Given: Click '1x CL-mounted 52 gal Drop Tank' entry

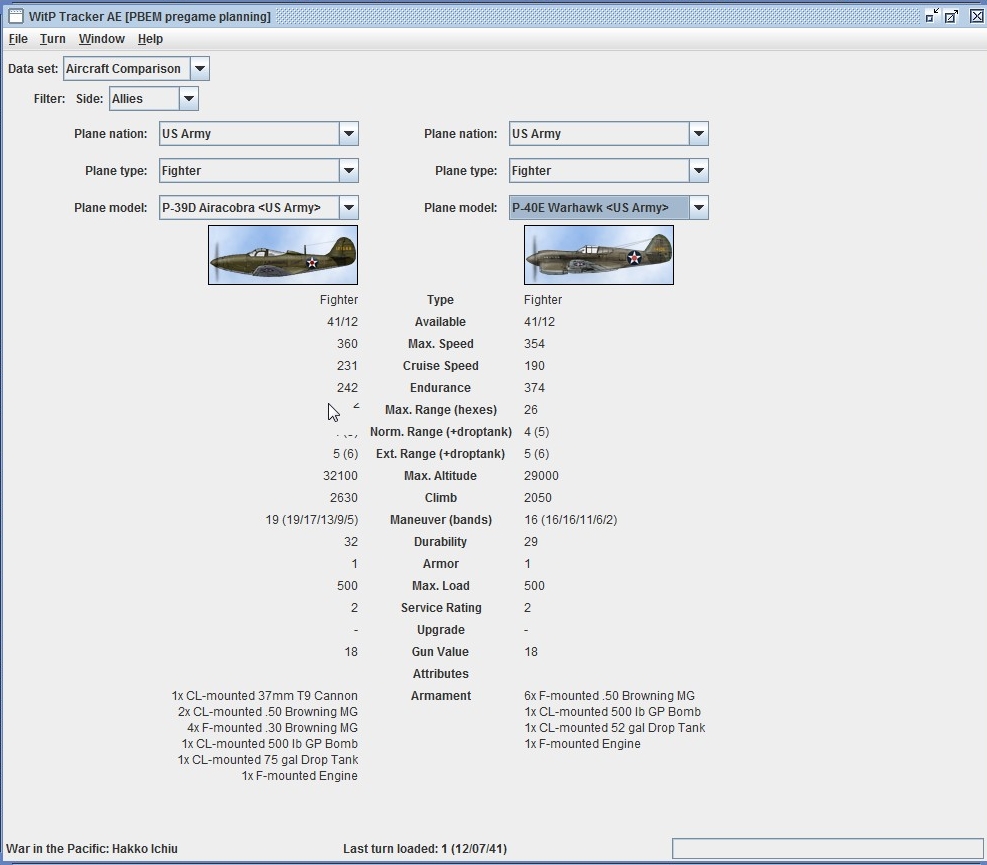Looking at the screenshot, I should (614, 728).
